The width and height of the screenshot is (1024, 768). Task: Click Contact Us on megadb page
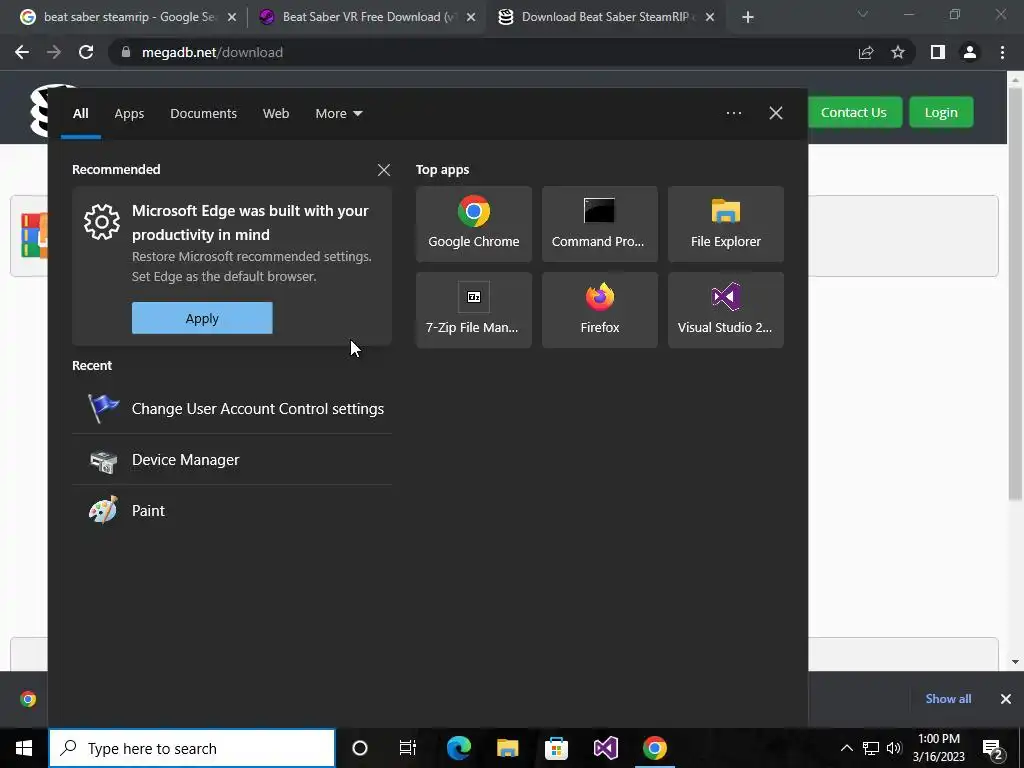(854, 112)
